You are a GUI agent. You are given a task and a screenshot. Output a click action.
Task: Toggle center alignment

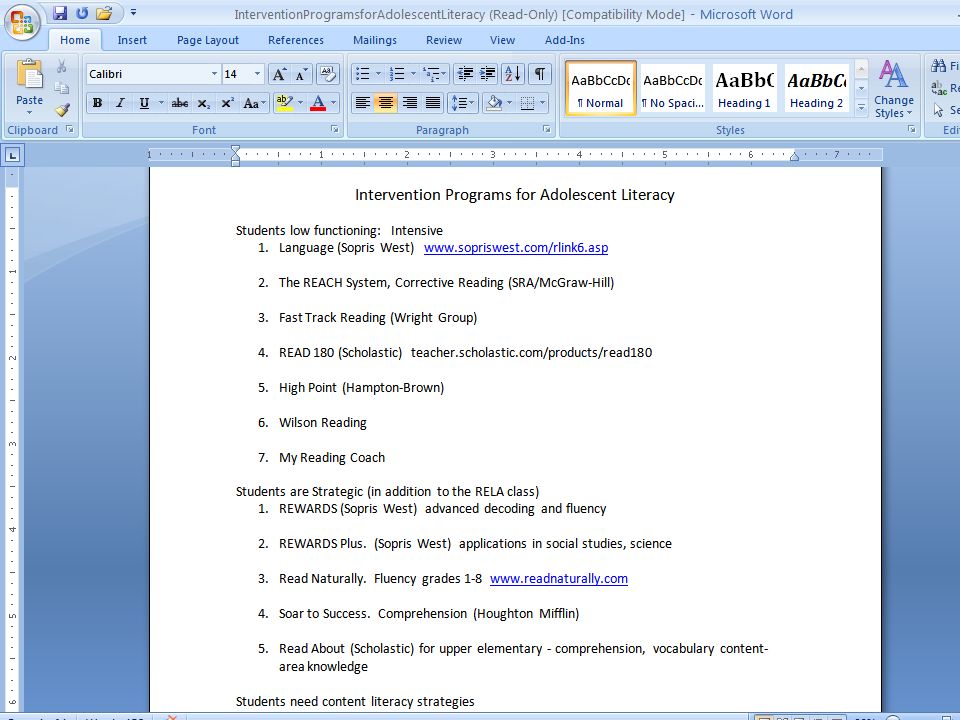386,103
